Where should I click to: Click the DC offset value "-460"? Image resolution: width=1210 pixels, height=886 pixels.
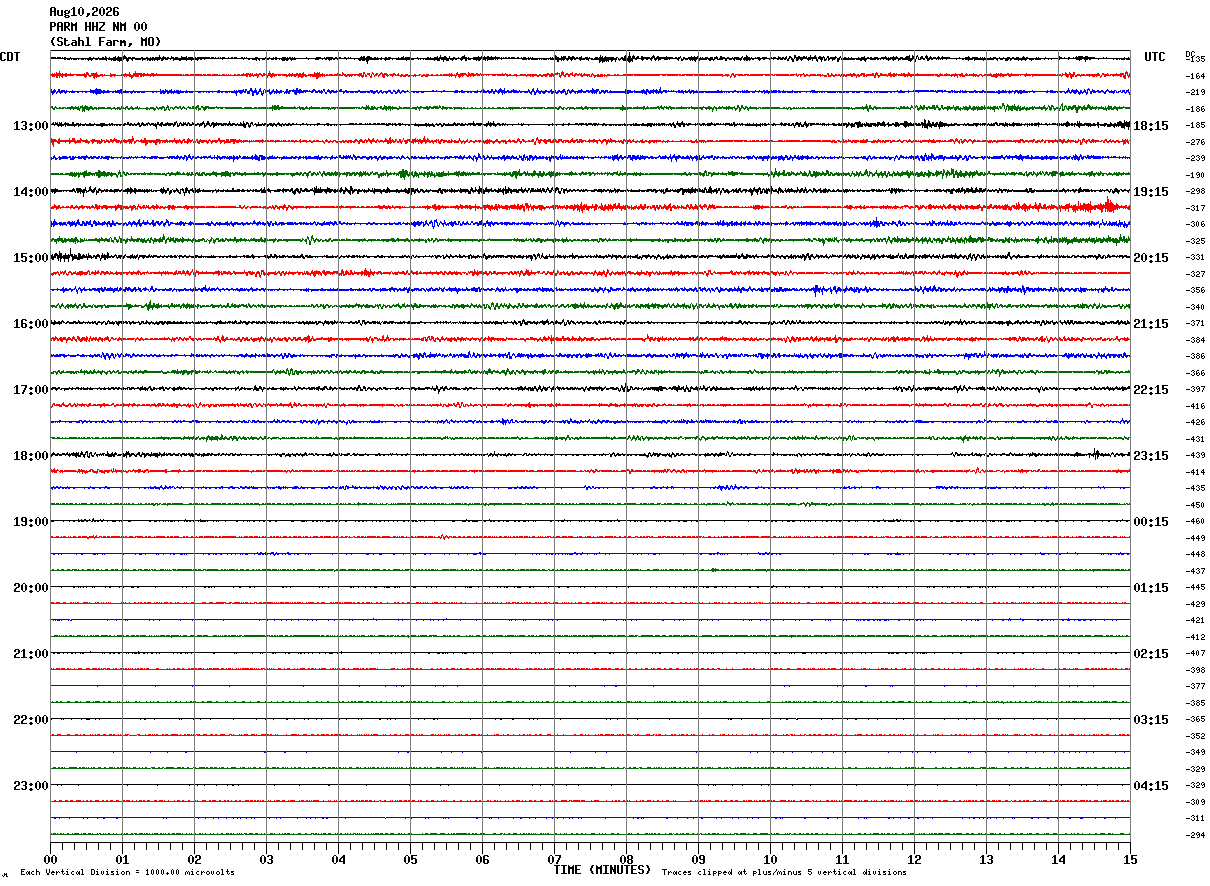(1195, 522)
